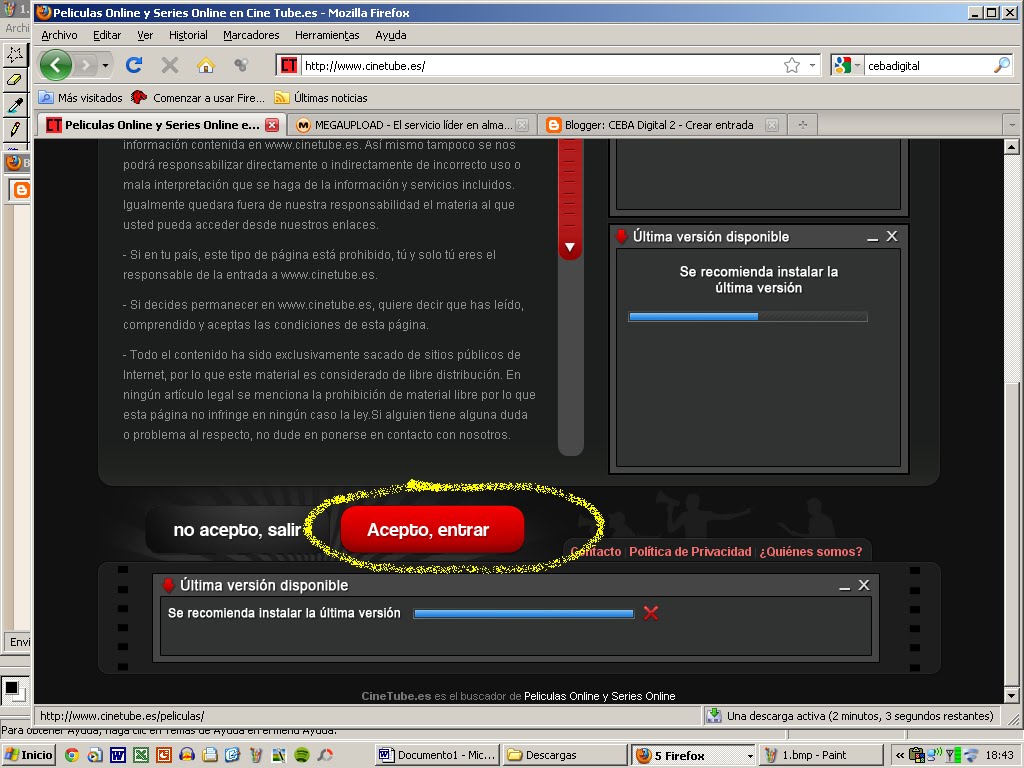
Task: Open Política de Privacidad link
Action: tap(690, 552)
